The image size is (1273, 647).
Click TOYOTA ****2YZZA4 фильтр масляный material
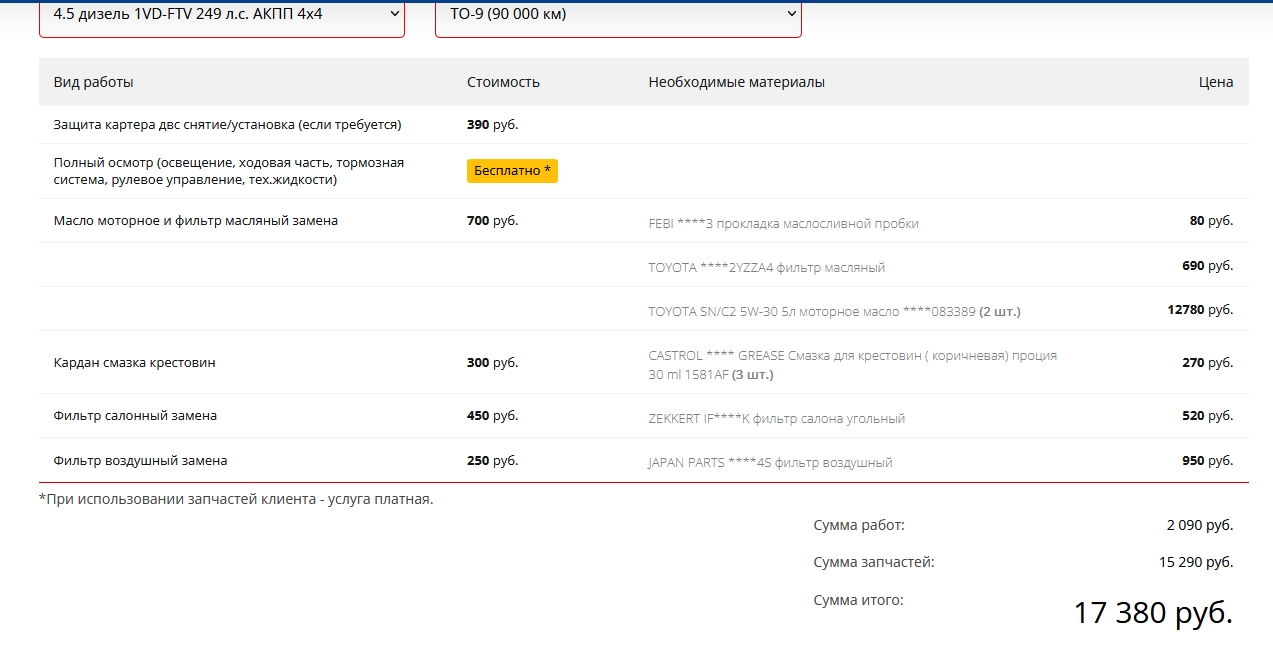pos(767,268)
